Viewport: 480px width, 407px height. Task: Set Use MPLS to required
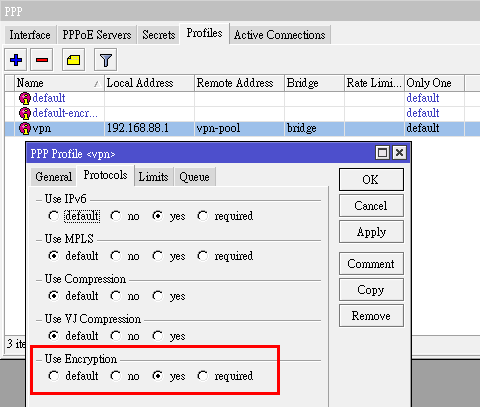[x=203, y=256]
